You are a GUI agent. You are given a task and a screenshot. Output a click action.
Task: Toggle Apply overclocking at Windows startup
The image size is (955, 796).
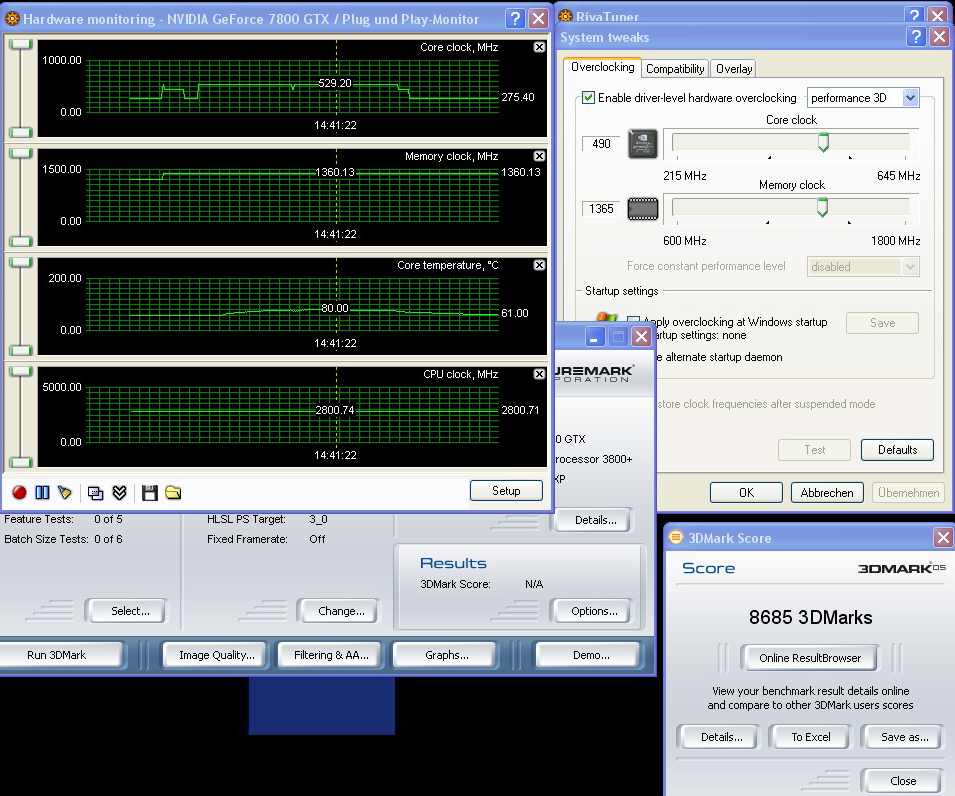[633, 322]
